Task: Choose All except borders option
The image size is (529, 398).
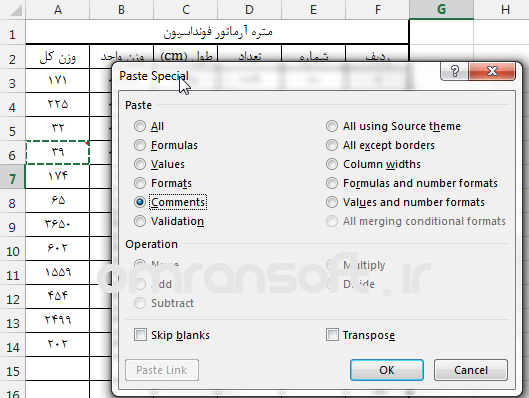Action: pos(332,145)
